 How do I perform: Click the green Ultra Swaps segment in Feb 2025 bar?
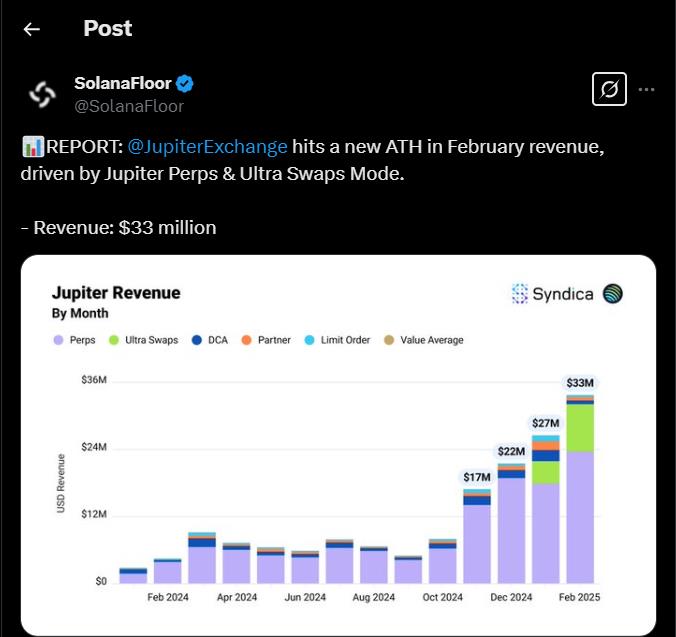(x=580, y=428)
